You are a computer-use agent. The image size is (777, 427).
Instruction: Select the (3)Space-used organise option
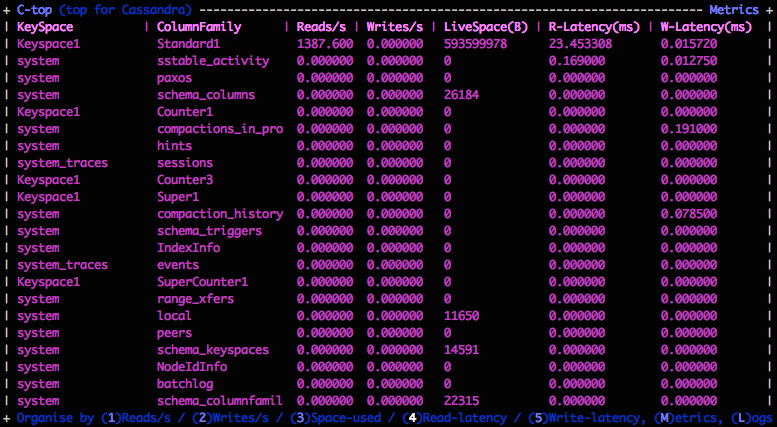[335, 418]
